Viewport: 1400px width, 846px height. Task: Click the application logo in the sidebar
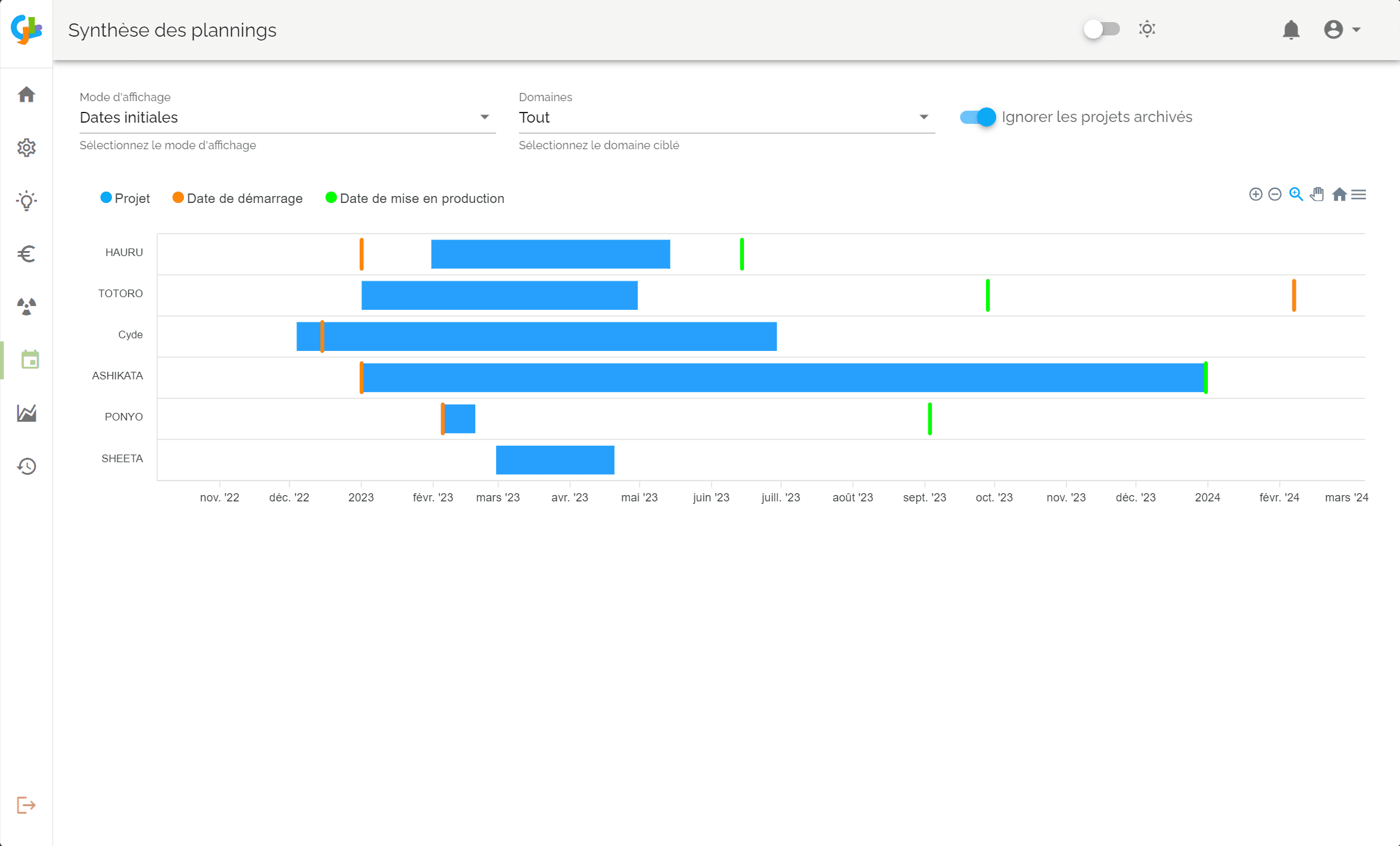pyautogui.click(x=27, y=30)
